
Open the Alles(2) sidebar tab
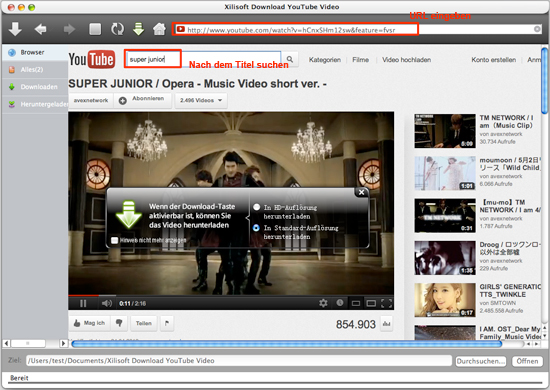point(35,69)
